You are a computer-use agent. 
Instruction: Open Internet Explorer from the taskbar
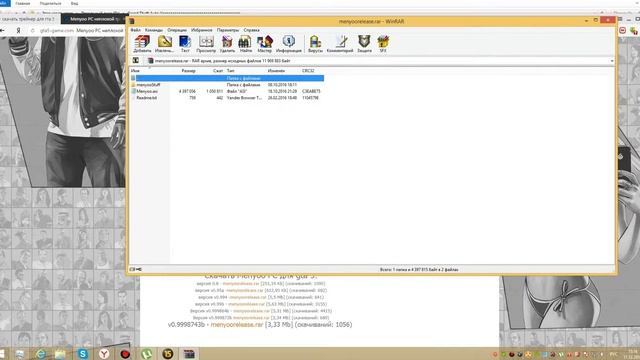[x=40, y=354]
